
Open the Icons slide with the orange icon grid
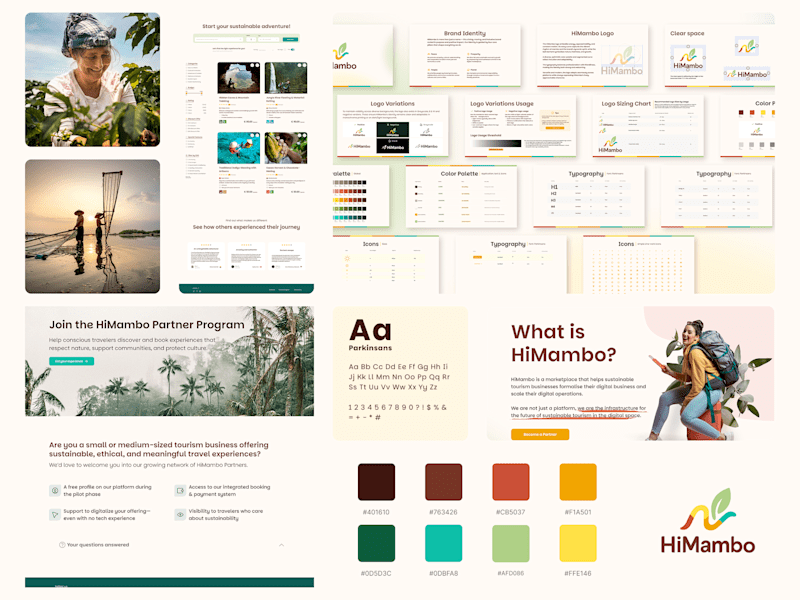point(638,264)
